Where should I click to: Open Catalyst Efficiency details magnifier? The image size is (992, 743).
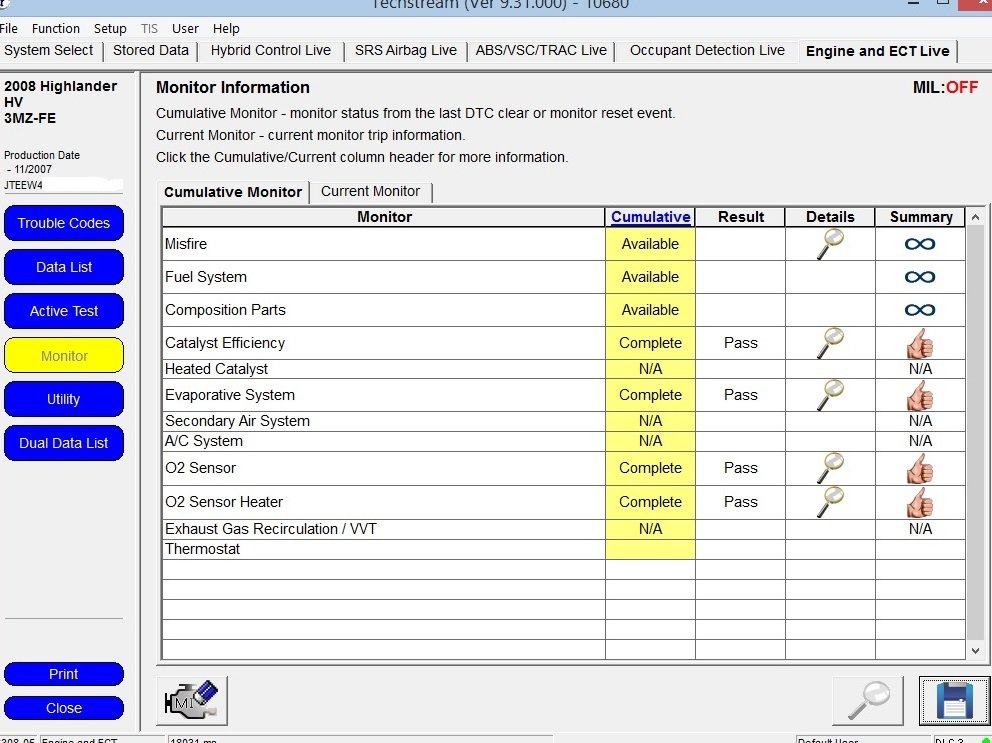(x=830, y=343)
